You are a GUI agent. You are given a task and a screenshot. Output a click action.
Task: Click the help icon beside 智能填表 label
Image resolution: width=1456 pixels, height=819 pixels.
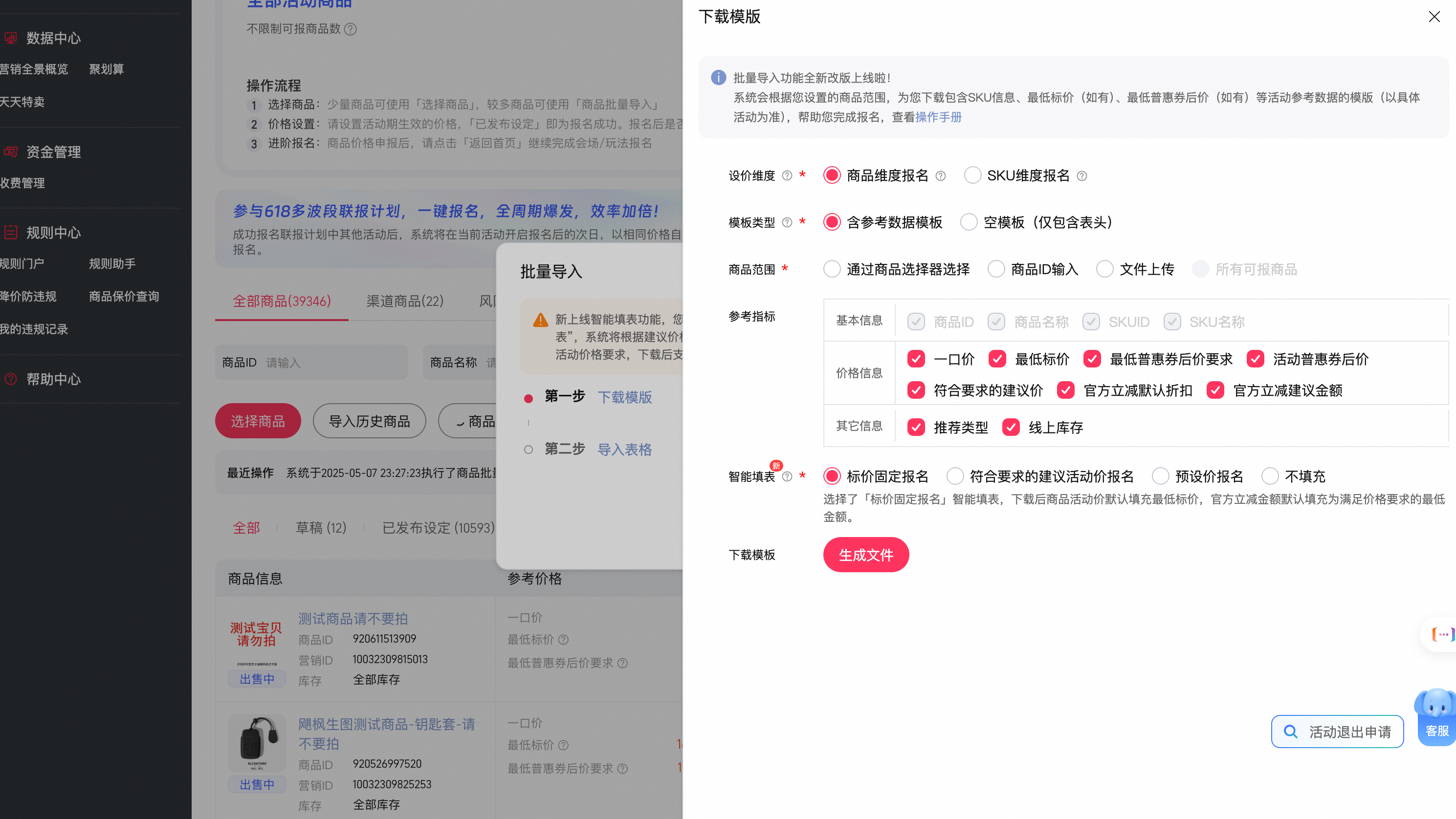pyautogui.click(x=787, y=477)
